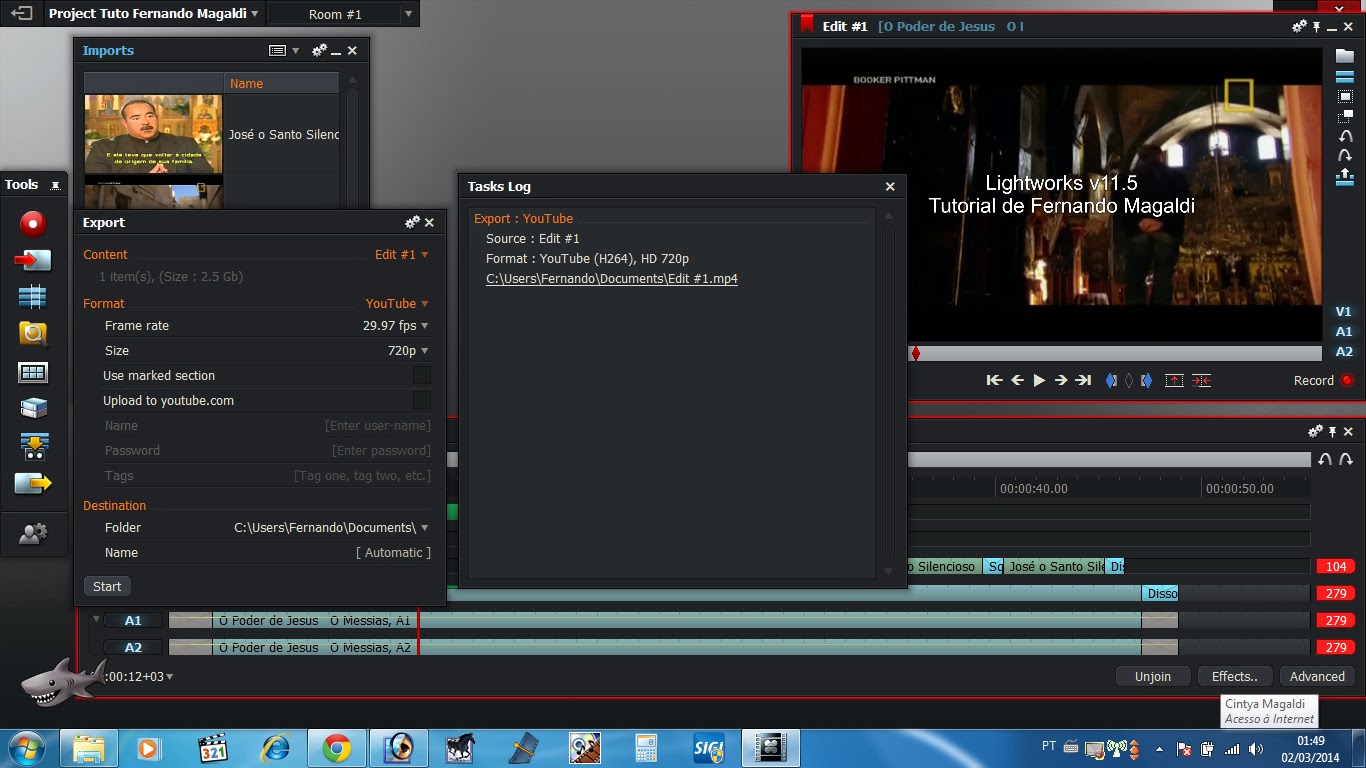The height and width of the screenshot is (768, 1366).
Task: Open Export panel settings gears
Action: [412, 222]
